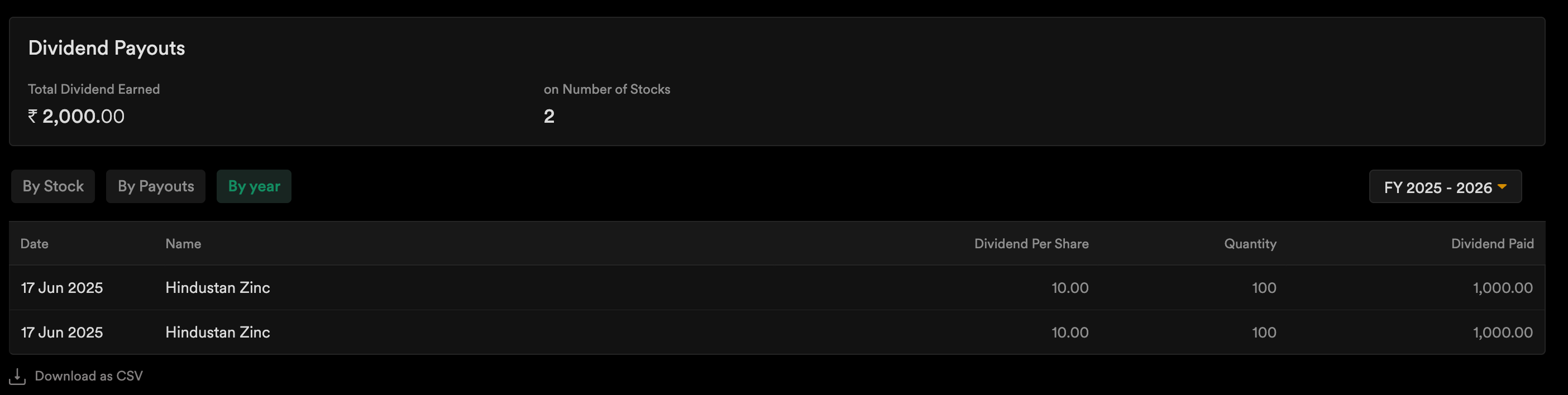Click the Number of Stocks value 2

[x=549, y=116]
